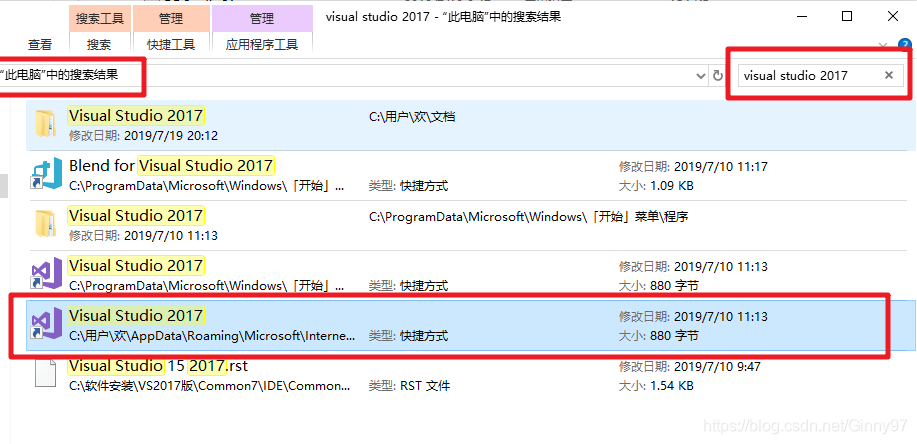Click the 类型: RST 文件 label
The width and height of the screenshot is (917, 444).
click(x=409, y=386)
